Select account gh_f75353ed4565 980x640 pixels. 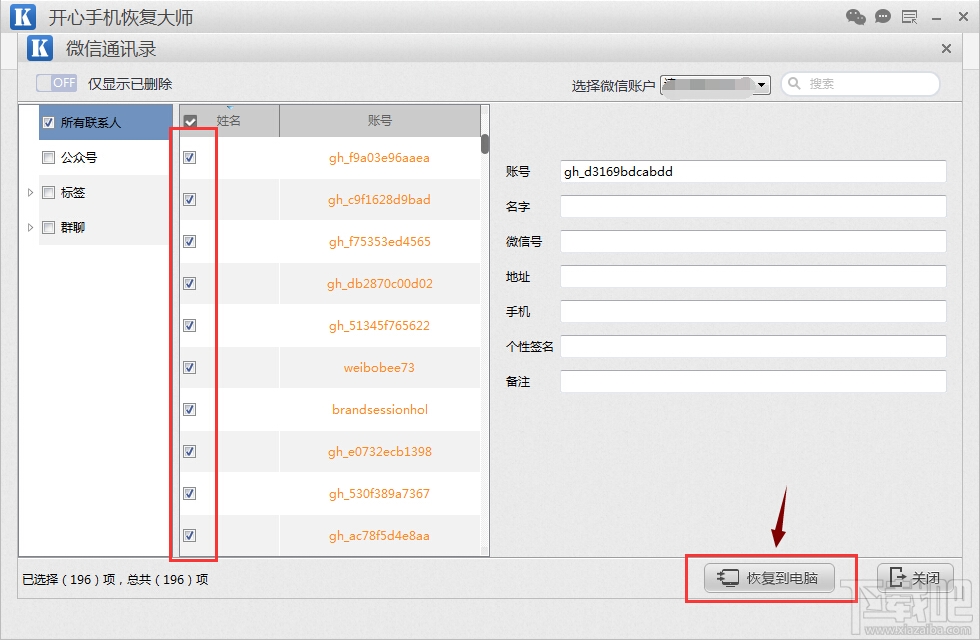click(379, 241)
